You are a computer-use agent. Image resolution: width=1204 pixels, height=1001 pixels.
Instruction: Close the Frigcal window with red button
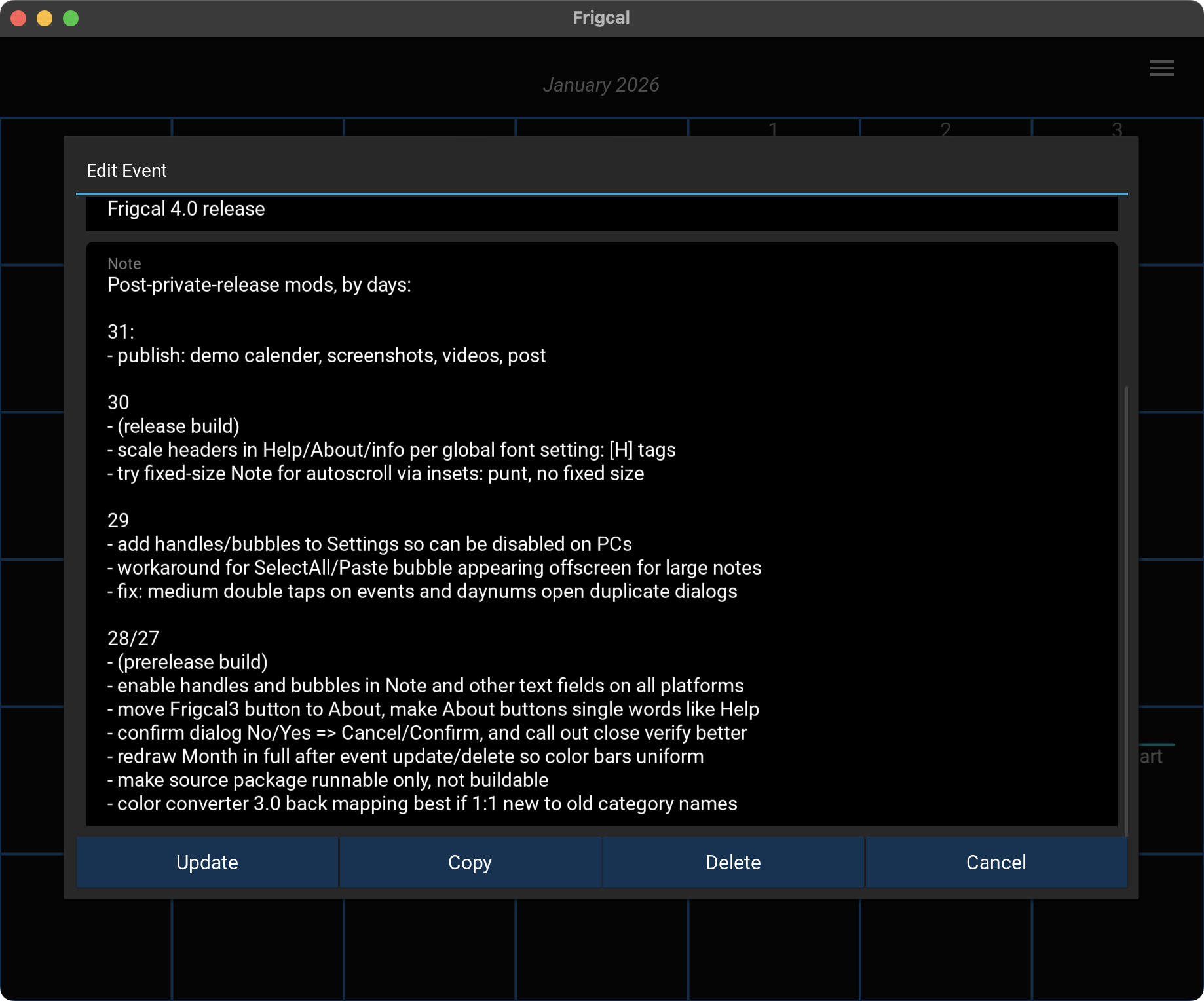(19, 18)
